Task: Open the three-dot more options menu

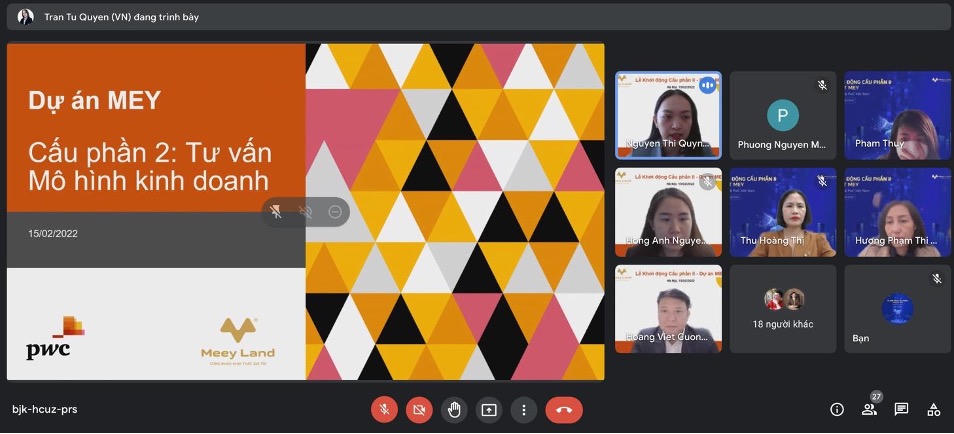Action: click(524, 409)
